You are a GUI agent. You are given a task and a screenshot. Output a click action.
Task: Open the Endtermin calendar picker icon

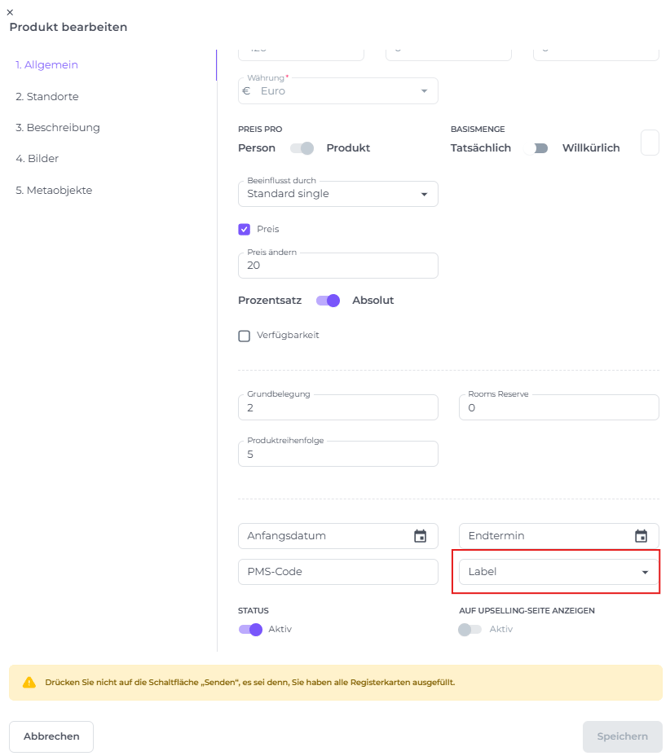coord(641,536)
